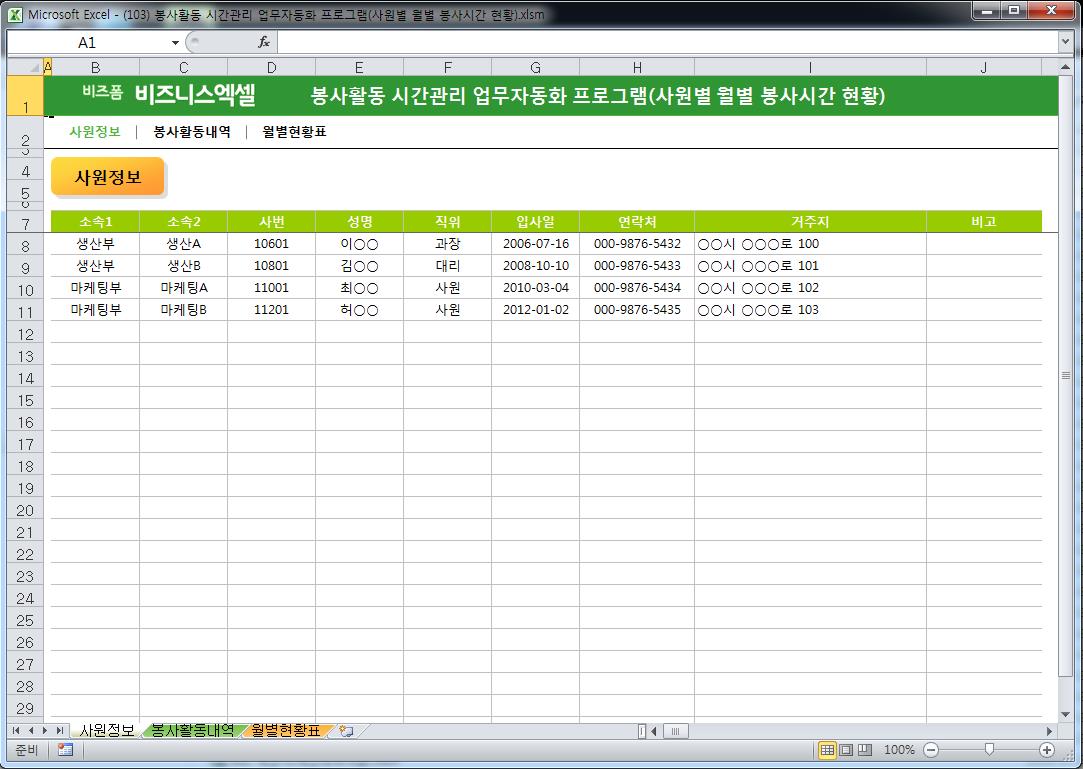Screen dimensions: 1083x769
Task: Click the zoom in plus button
Action: pos(1047,750)
